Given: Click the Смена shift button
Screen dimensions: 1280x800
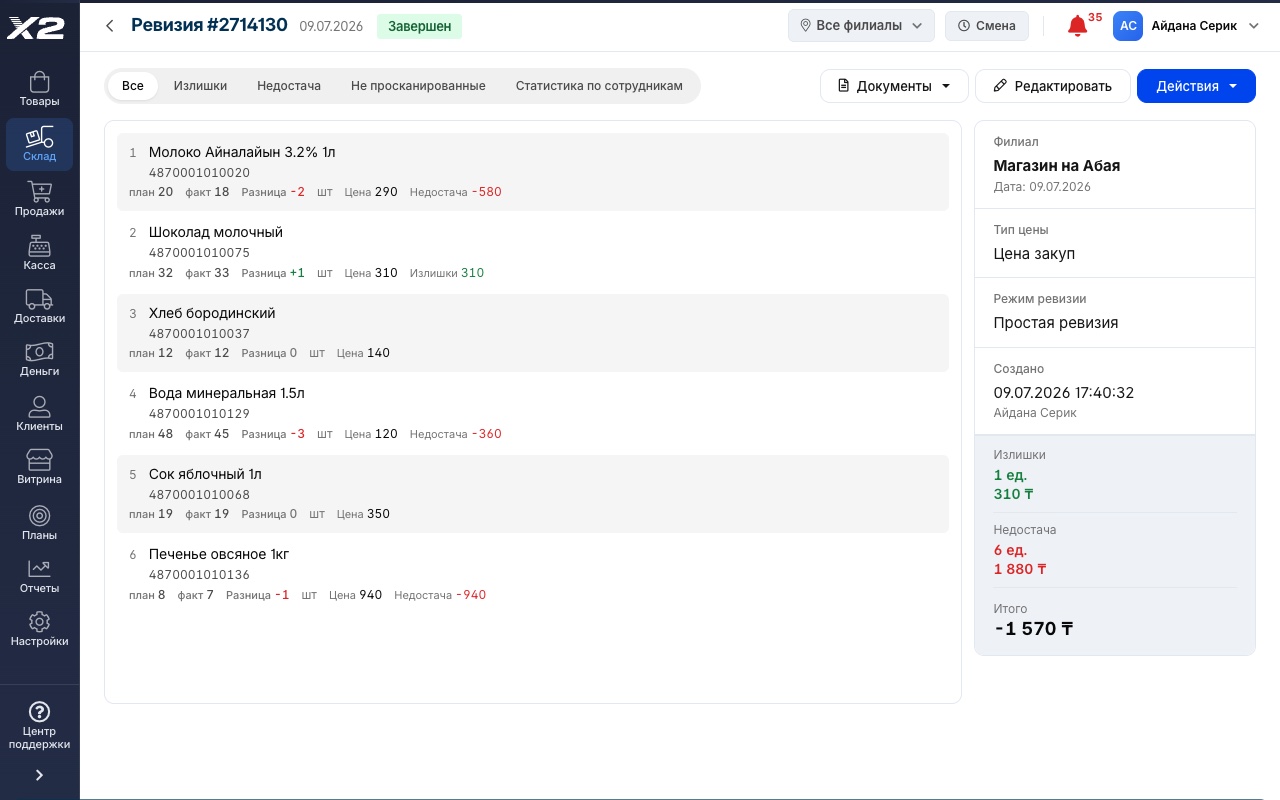Looking at the screenshot, I should click(987, 26).
